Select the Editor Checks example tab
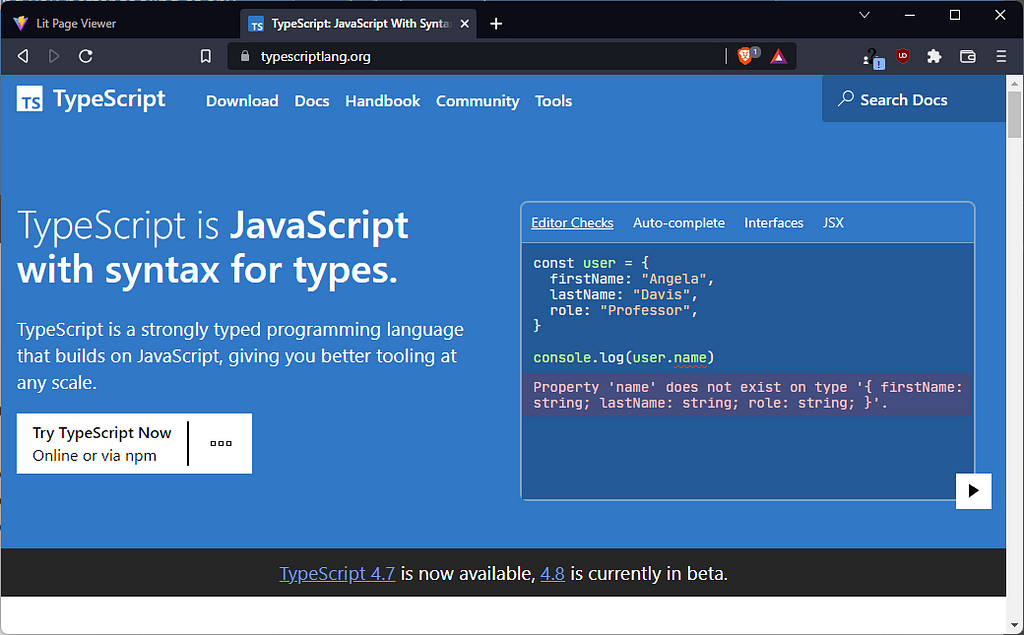Screen dimensions: 1024x635 [572, 223]
